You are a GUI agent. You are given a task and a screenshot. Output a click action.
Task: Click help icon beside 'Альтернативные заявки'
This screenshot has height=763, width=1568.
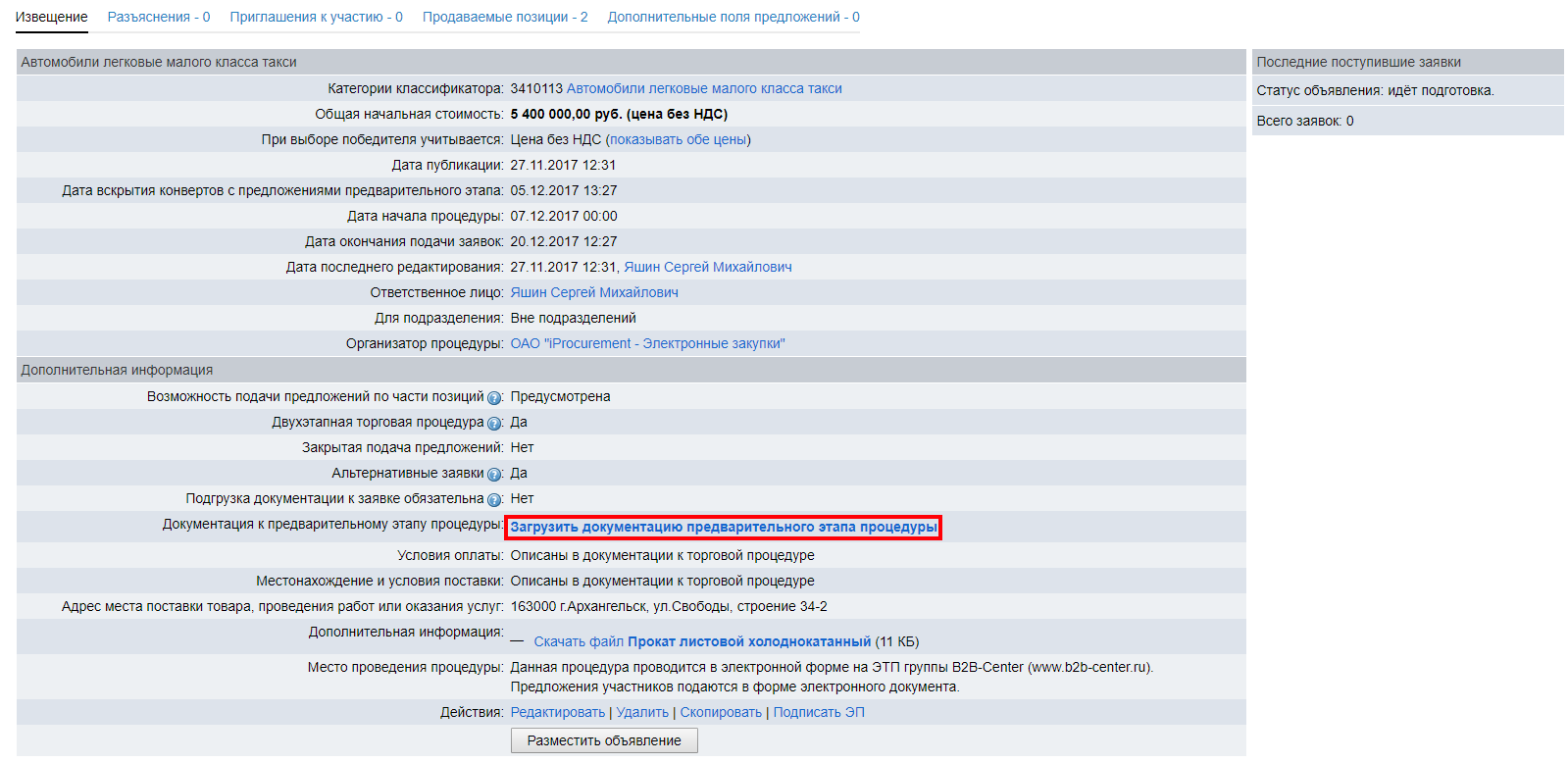click(x=494, y=475)
